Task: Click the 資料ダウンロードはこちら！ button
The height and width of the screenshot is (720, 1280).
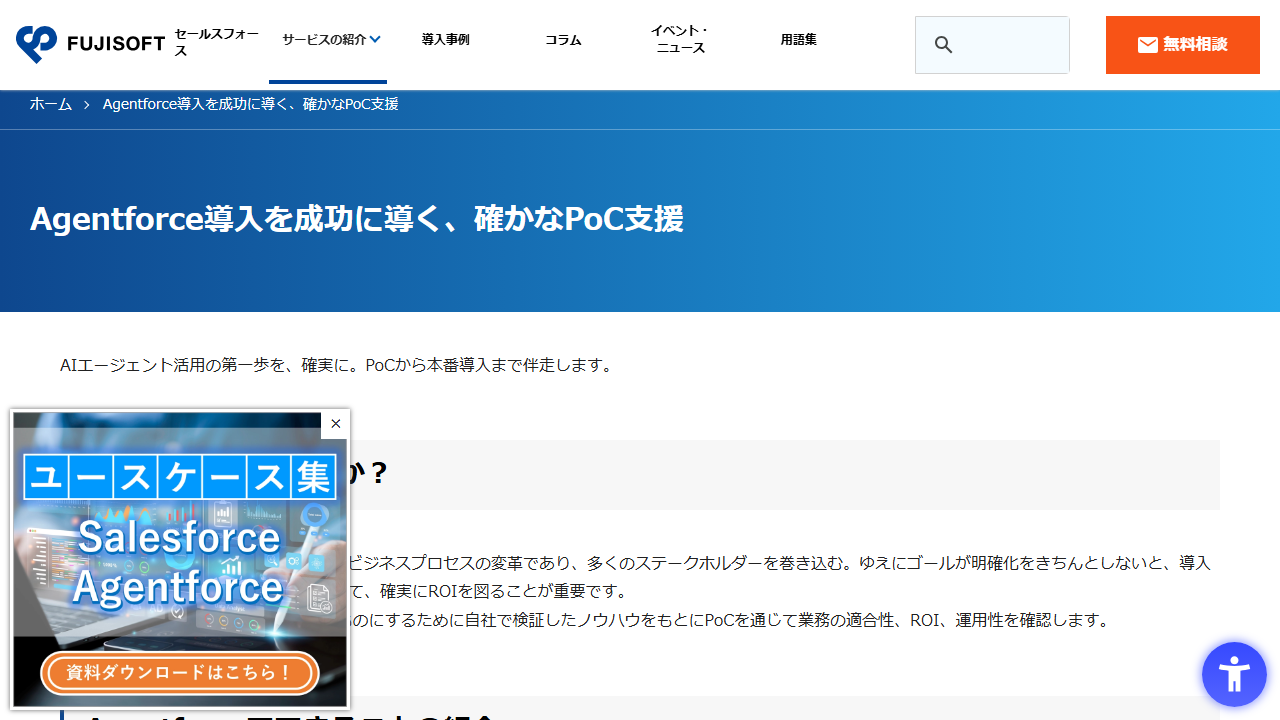Action: [x=180, y=673]
